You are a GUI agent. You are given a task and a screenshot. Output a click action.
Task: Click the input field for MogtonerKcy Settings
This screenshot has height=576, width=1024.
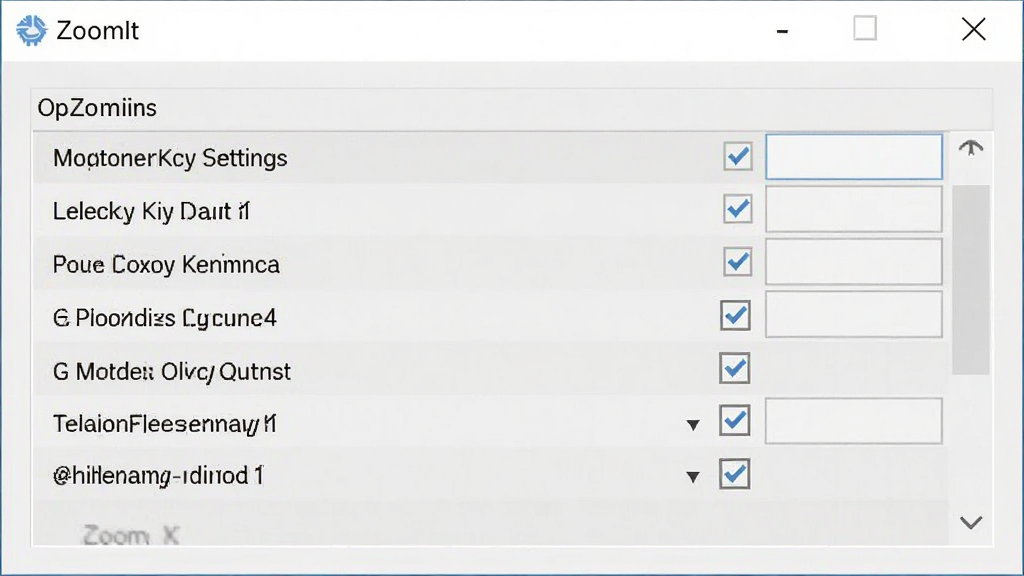(854, 157)
